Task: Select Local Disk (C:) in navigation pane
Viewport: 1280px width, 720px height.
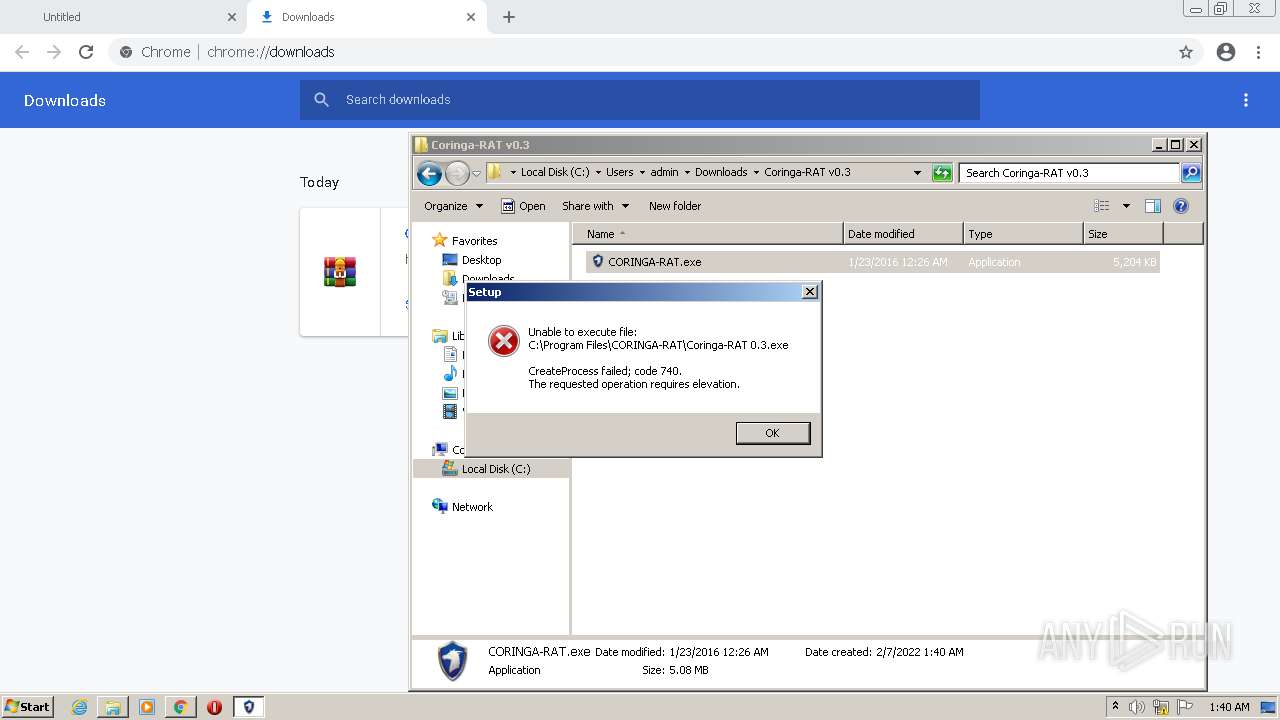Action: pyautogui.click(x=496, y=469)
